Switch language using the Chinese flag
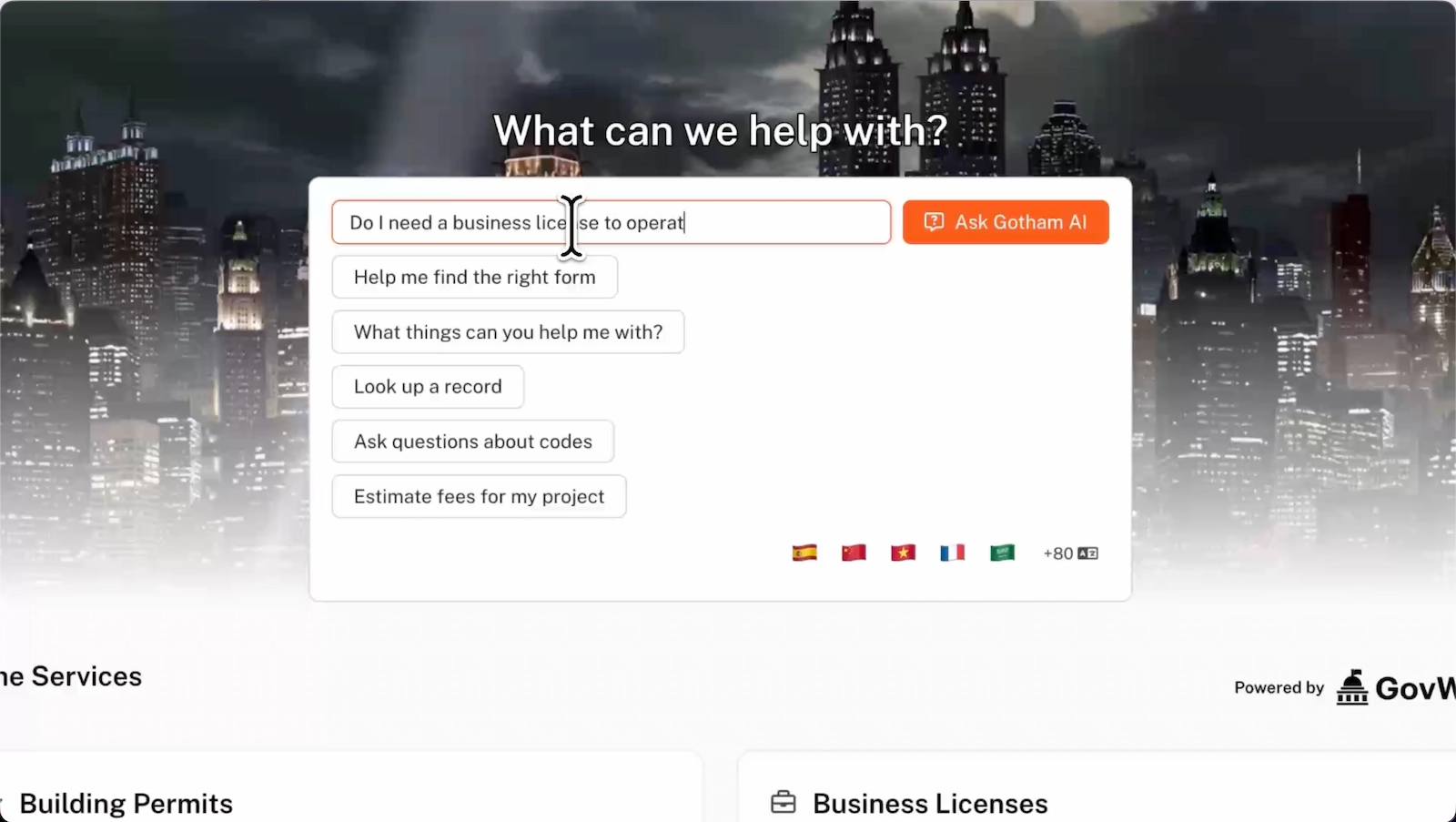Screen dimensions: 1456x822 click(x=854, y=553)
